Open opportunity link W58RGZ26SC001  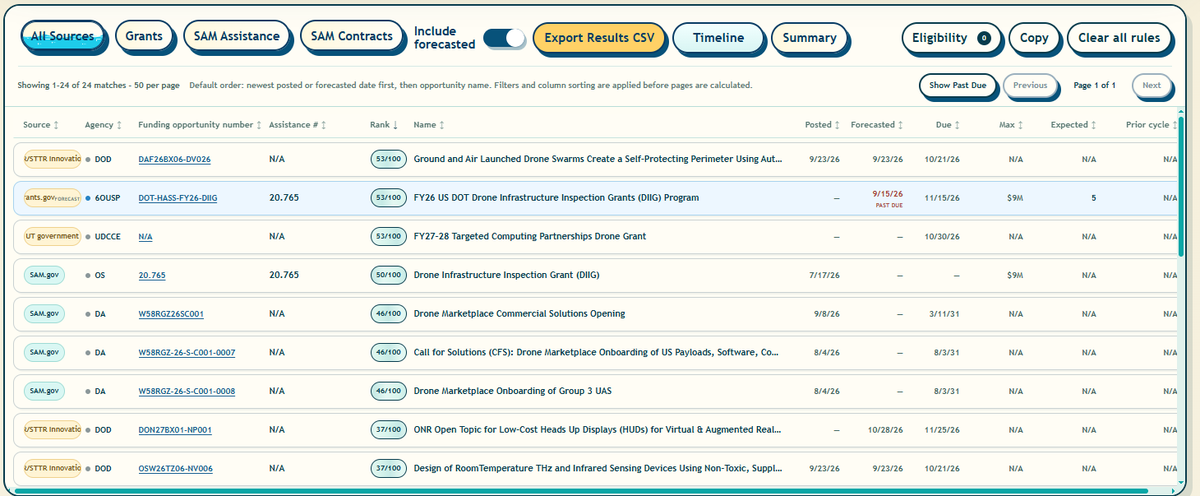click(171, 314)
